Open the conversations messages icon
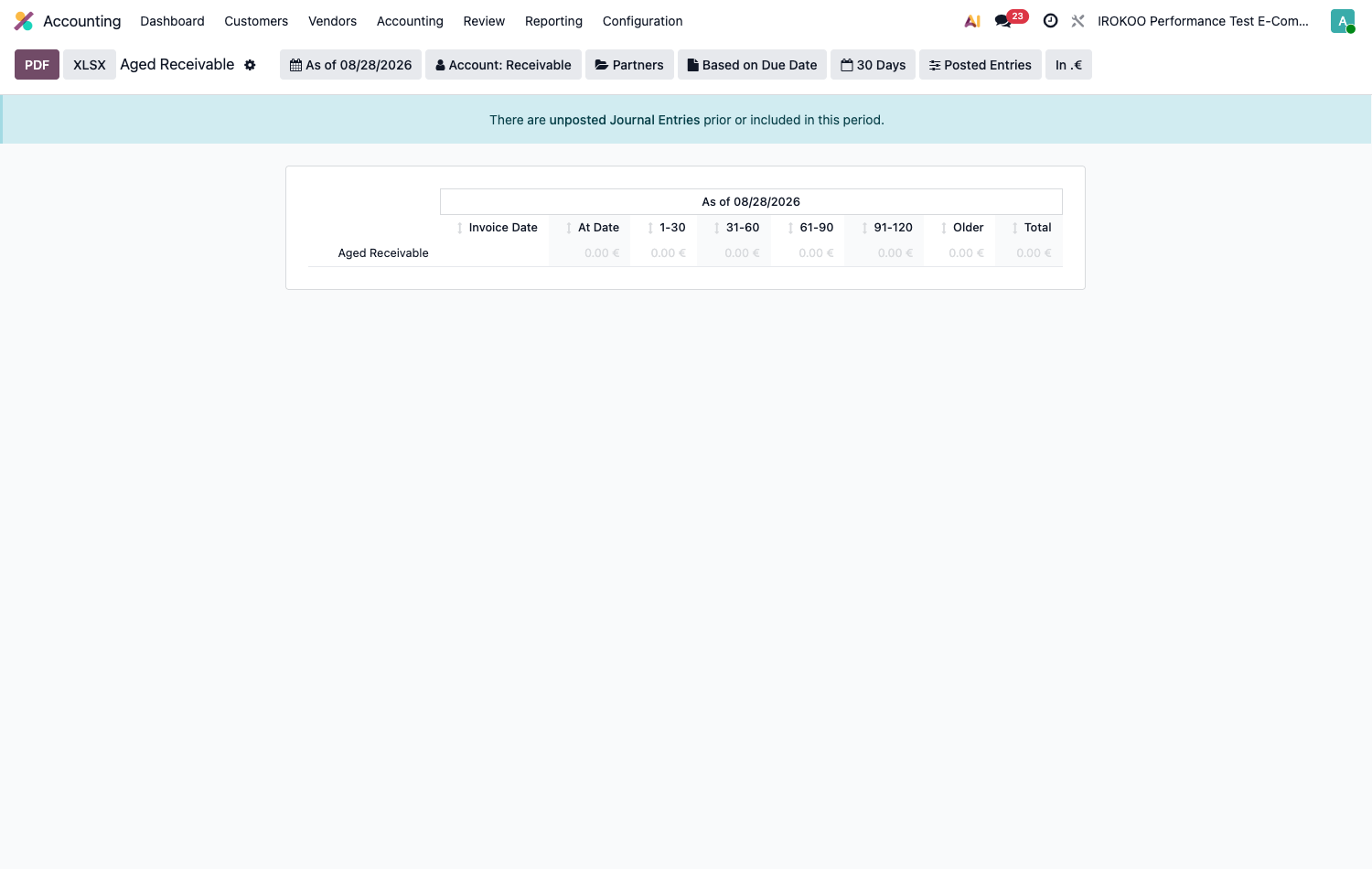Image resolution: width=1372 pixels, height=869 pixels. coord(1003,21)
